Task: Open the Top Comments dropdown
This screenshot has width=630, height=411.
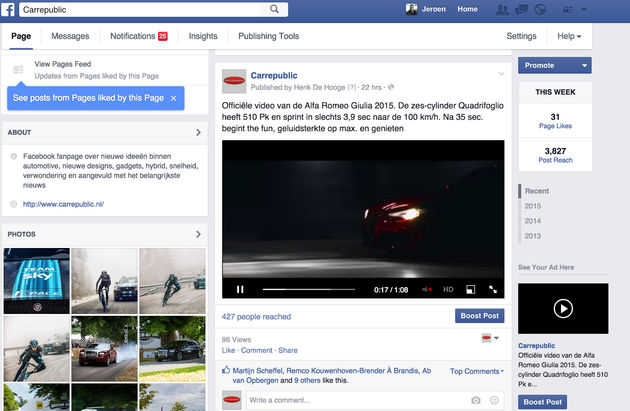Action: point(477,371)
